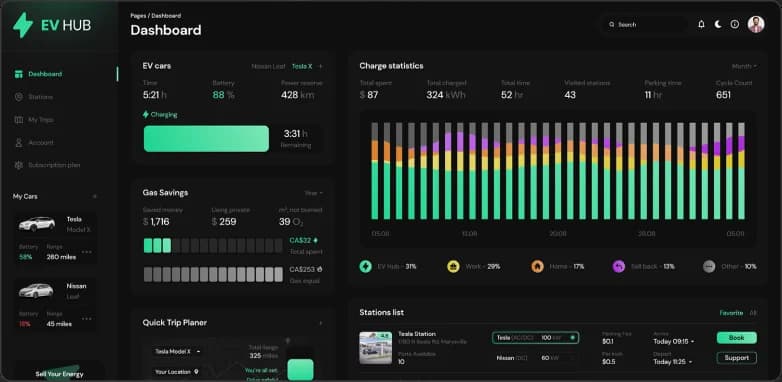This screenshot has height=382, width=782.
Task: Open notifications via the bell icon
Action: (x=701, y=24)
